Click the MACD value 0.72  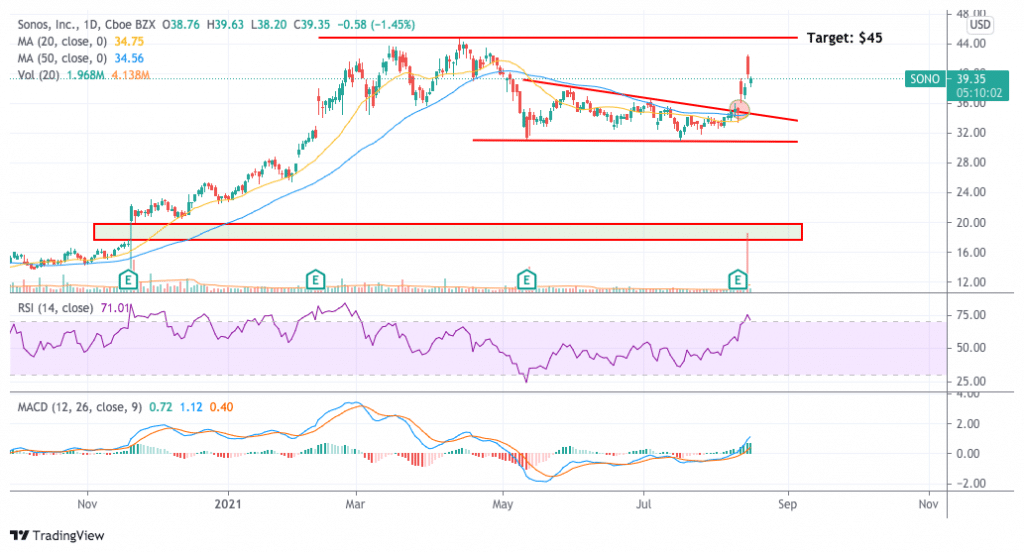coord(161,407)
